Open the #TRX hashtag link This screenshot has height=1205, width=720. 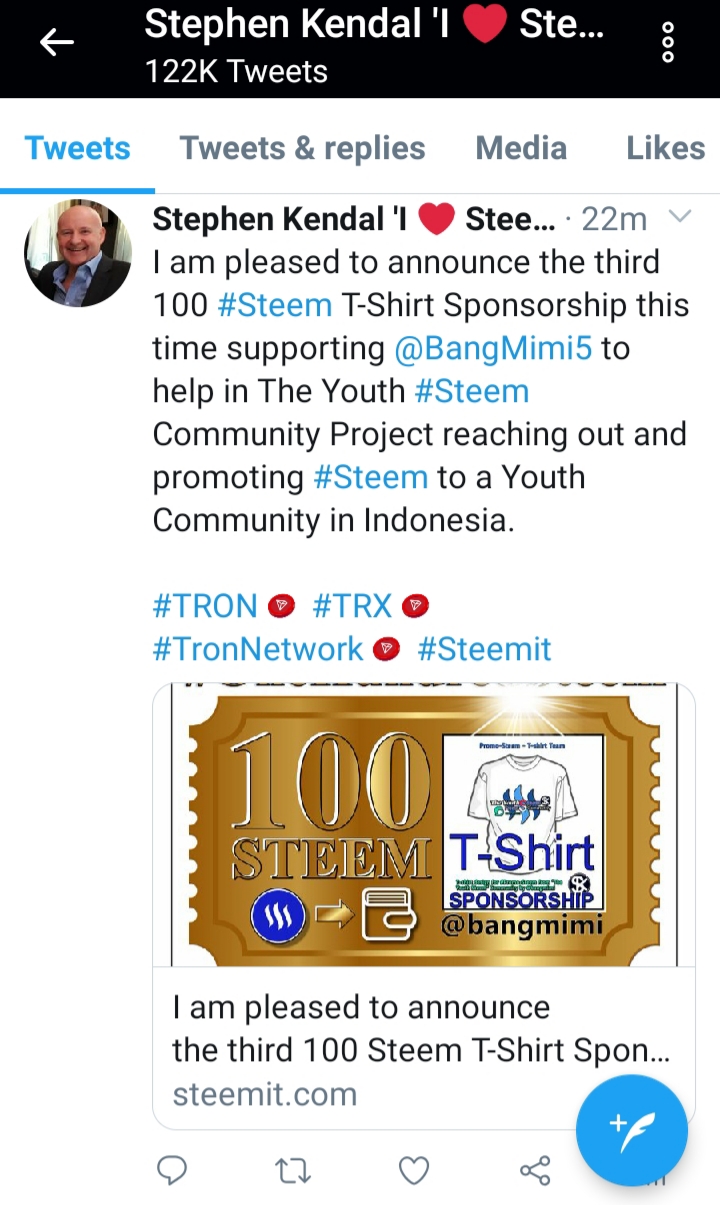(356, 606)
